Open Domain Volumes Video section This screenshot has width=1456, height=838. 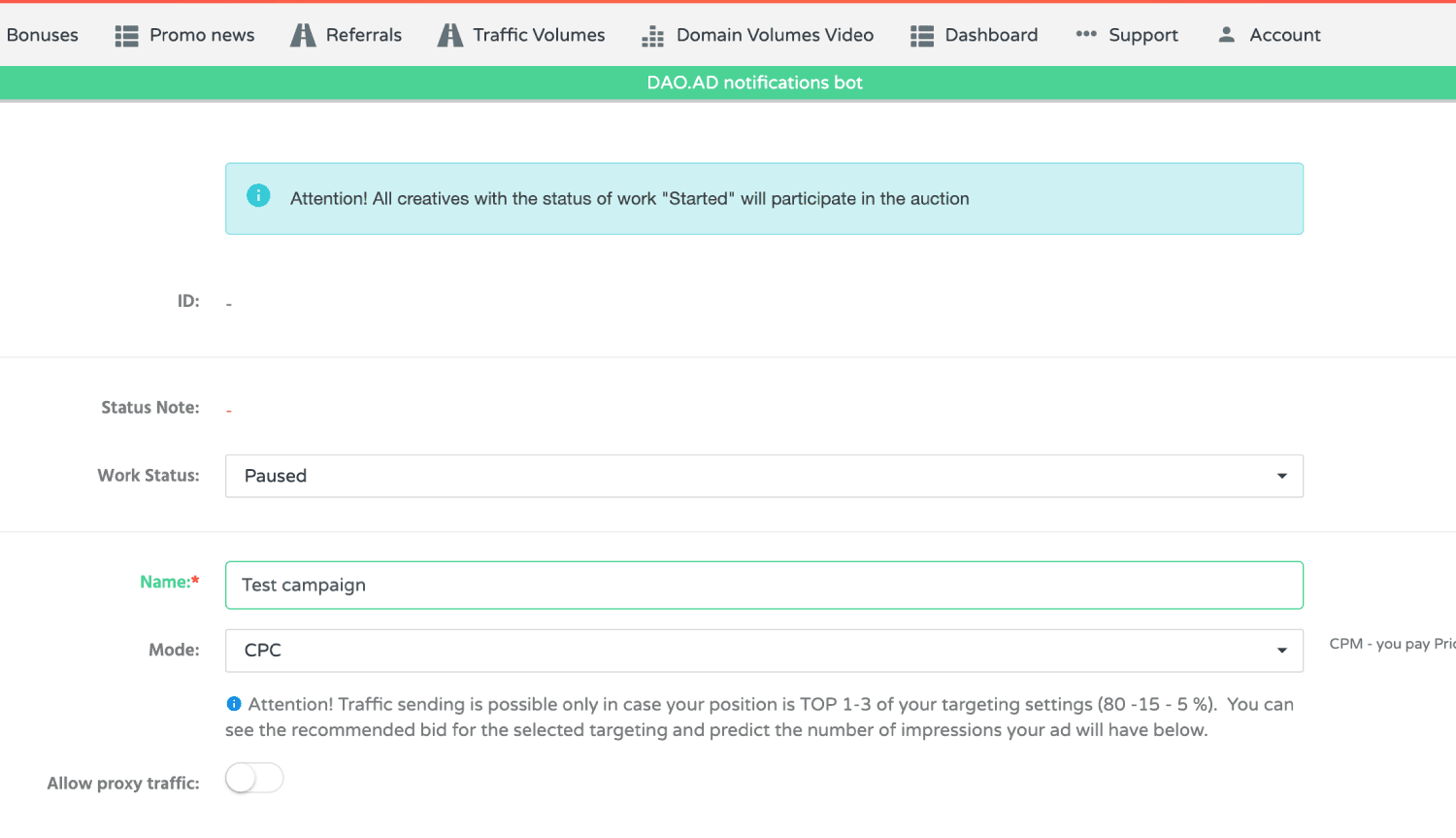775,35
